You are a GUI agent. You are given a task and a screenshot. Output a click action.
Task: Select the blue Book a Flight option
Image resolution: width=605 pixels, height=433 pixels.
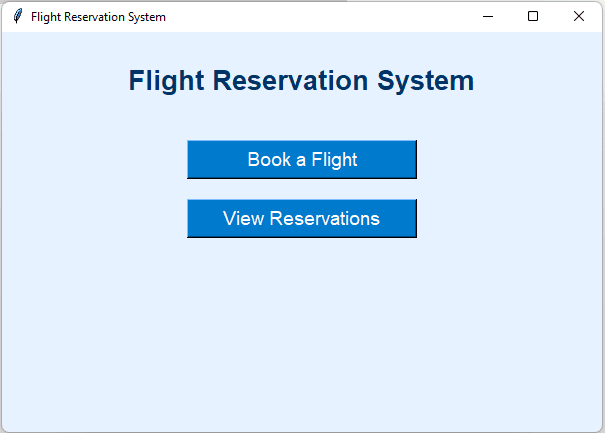301,159
